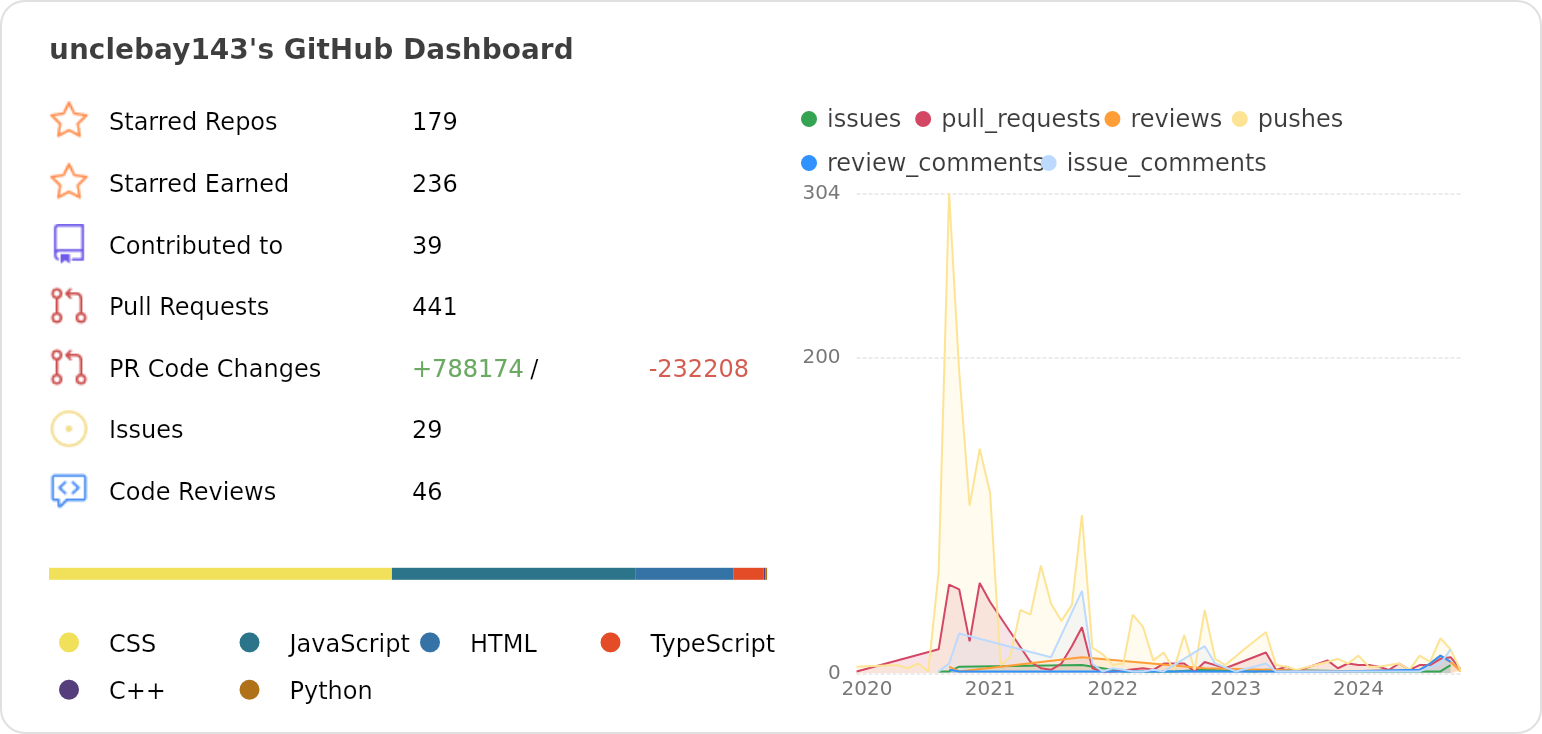
Task: Click the Contributed to repository icon
Action: click(69, 244)
